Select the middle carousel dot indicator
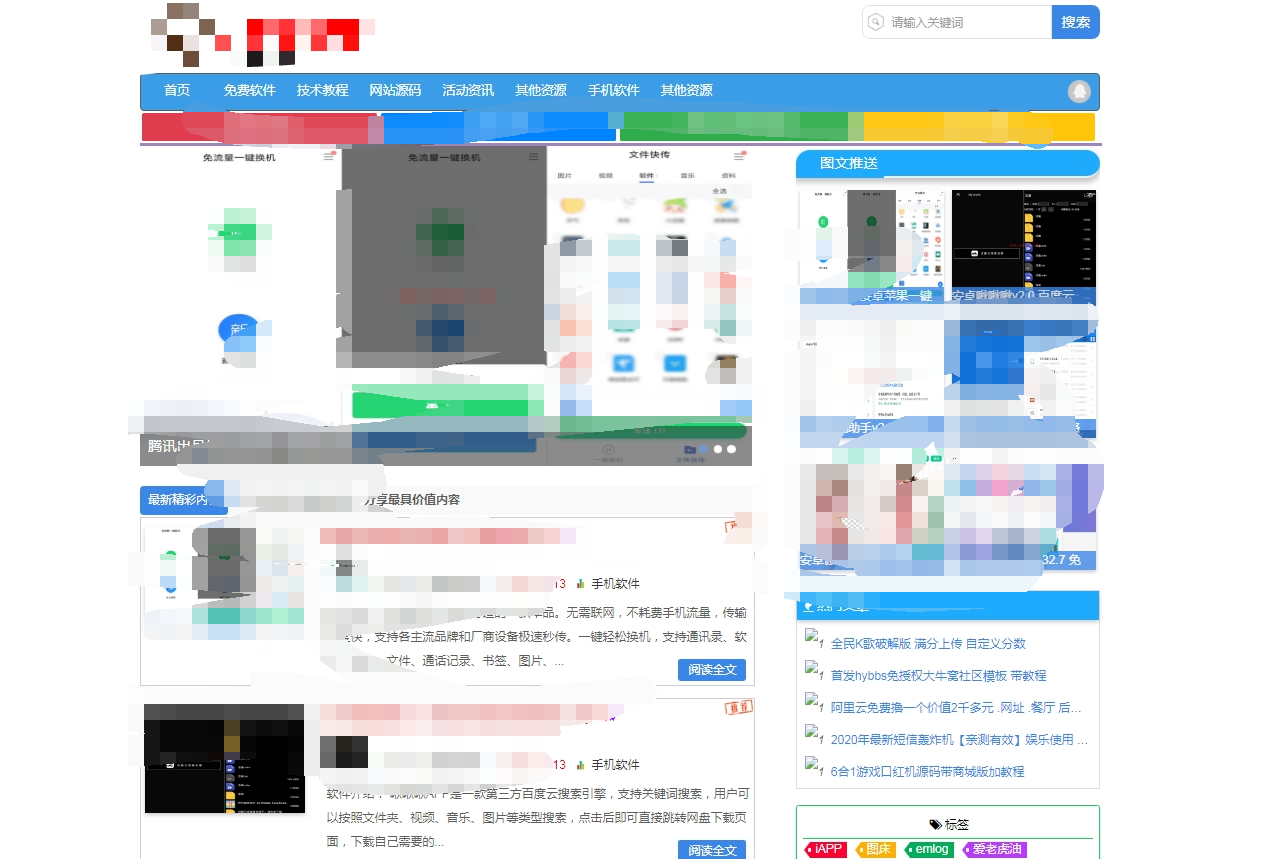Screen dimensions: 1268x859 [x=717, y=450]
